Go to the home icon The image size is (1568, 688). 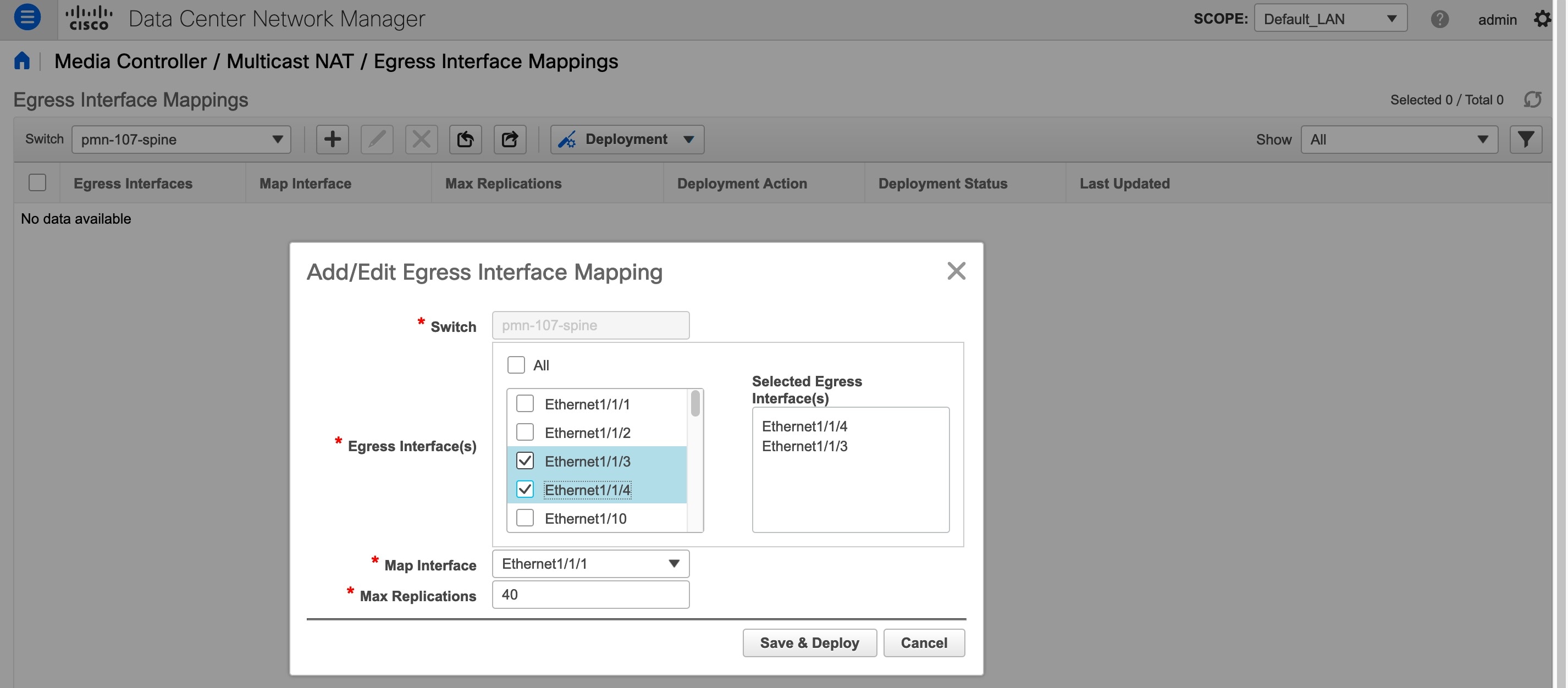22,61
